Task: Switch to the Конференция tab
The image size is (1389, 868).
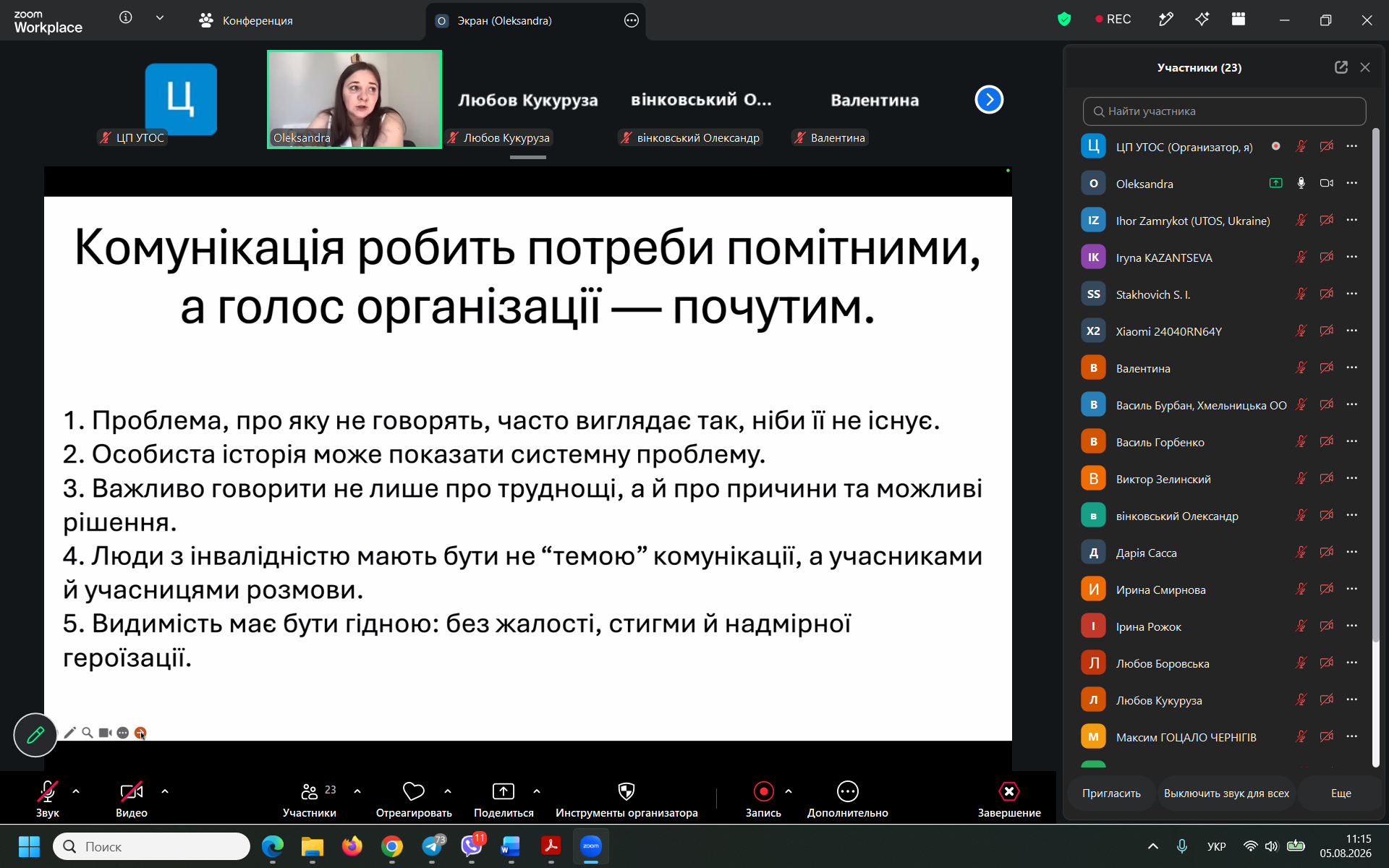Action: pyautogui.click(x=246, y=20)
